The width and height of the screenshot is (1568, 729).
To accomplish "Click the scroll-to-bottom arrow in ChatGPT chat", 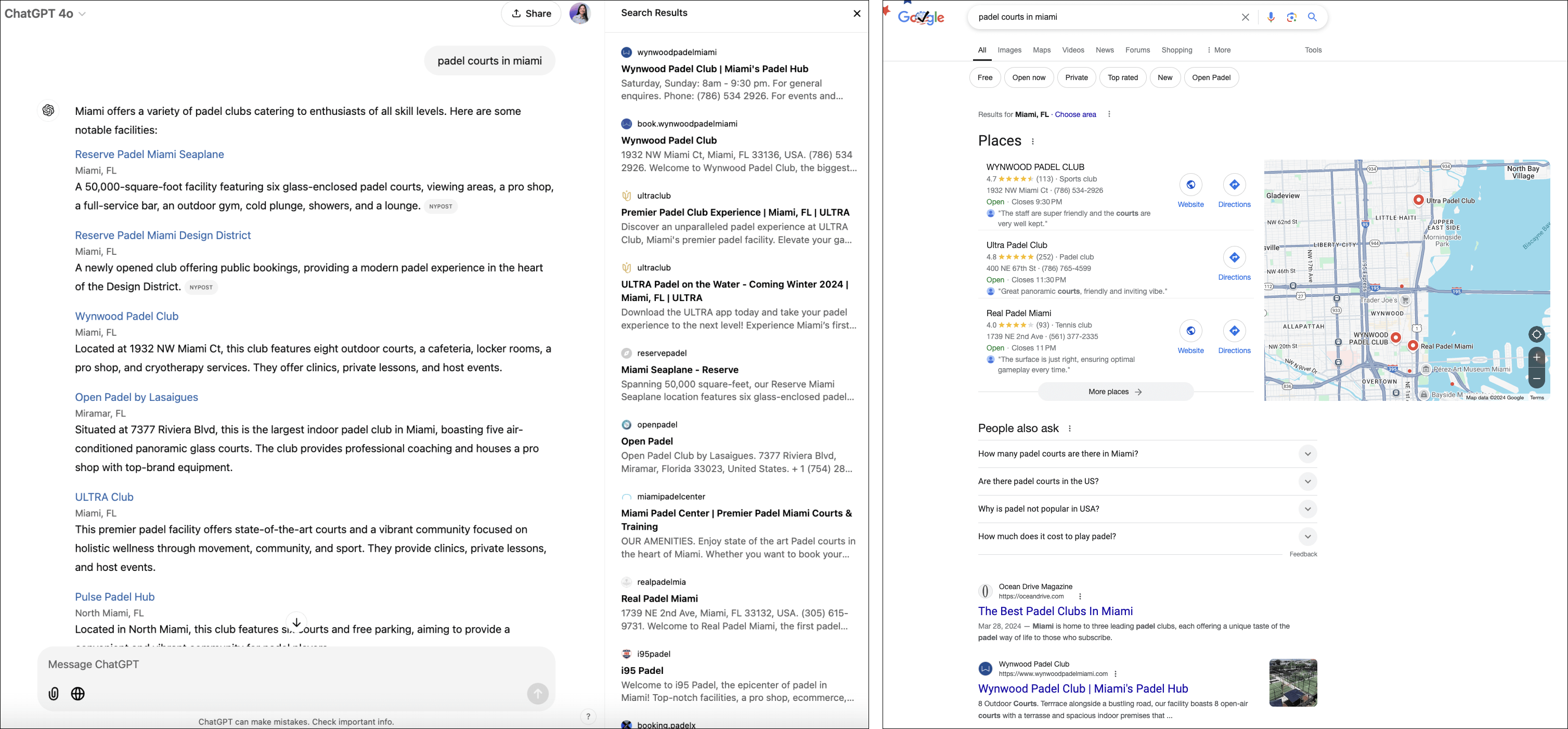I will coord(296,622).
